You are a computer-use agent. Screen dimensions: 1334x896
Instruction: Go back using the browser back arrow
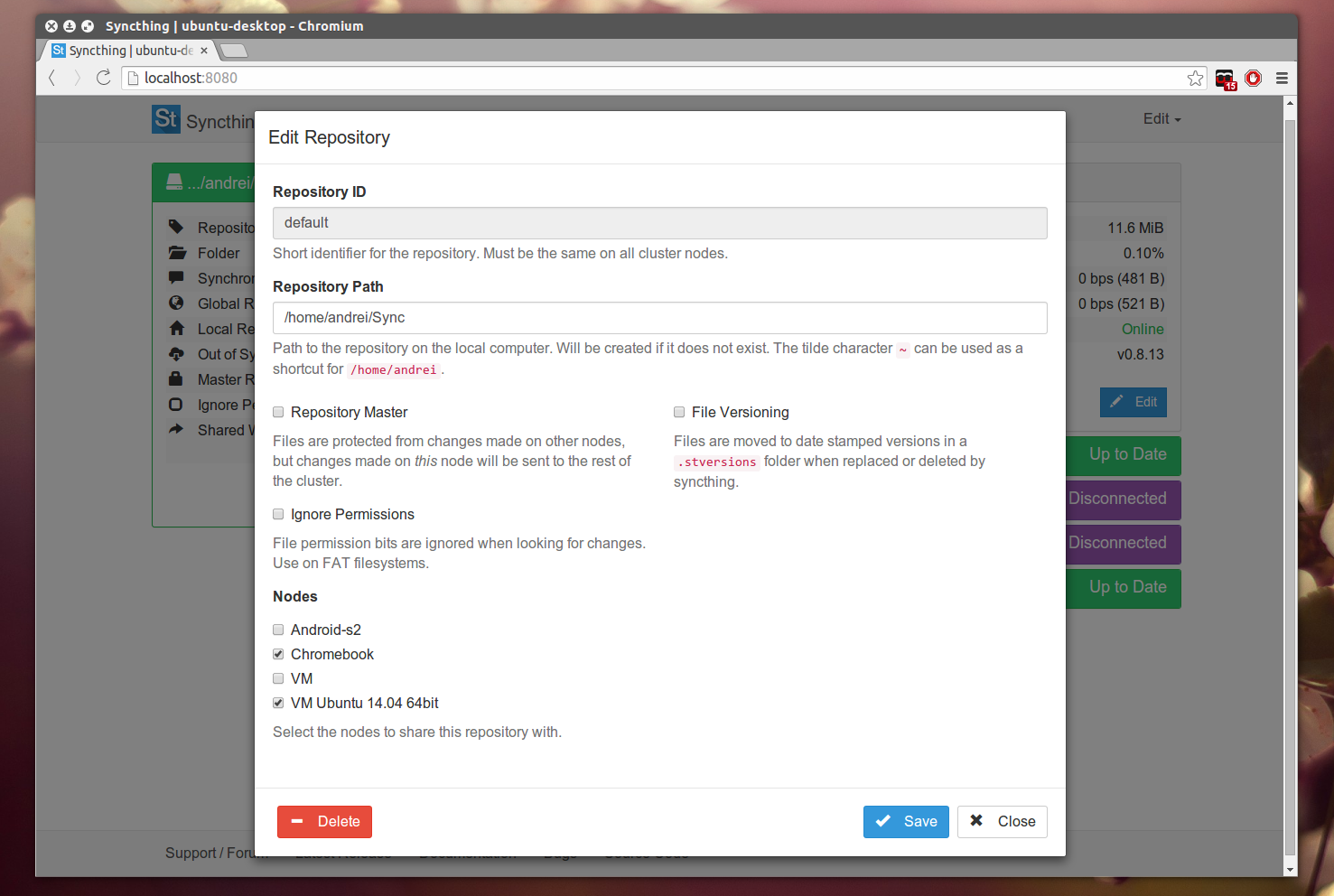(x=51, y=78)
